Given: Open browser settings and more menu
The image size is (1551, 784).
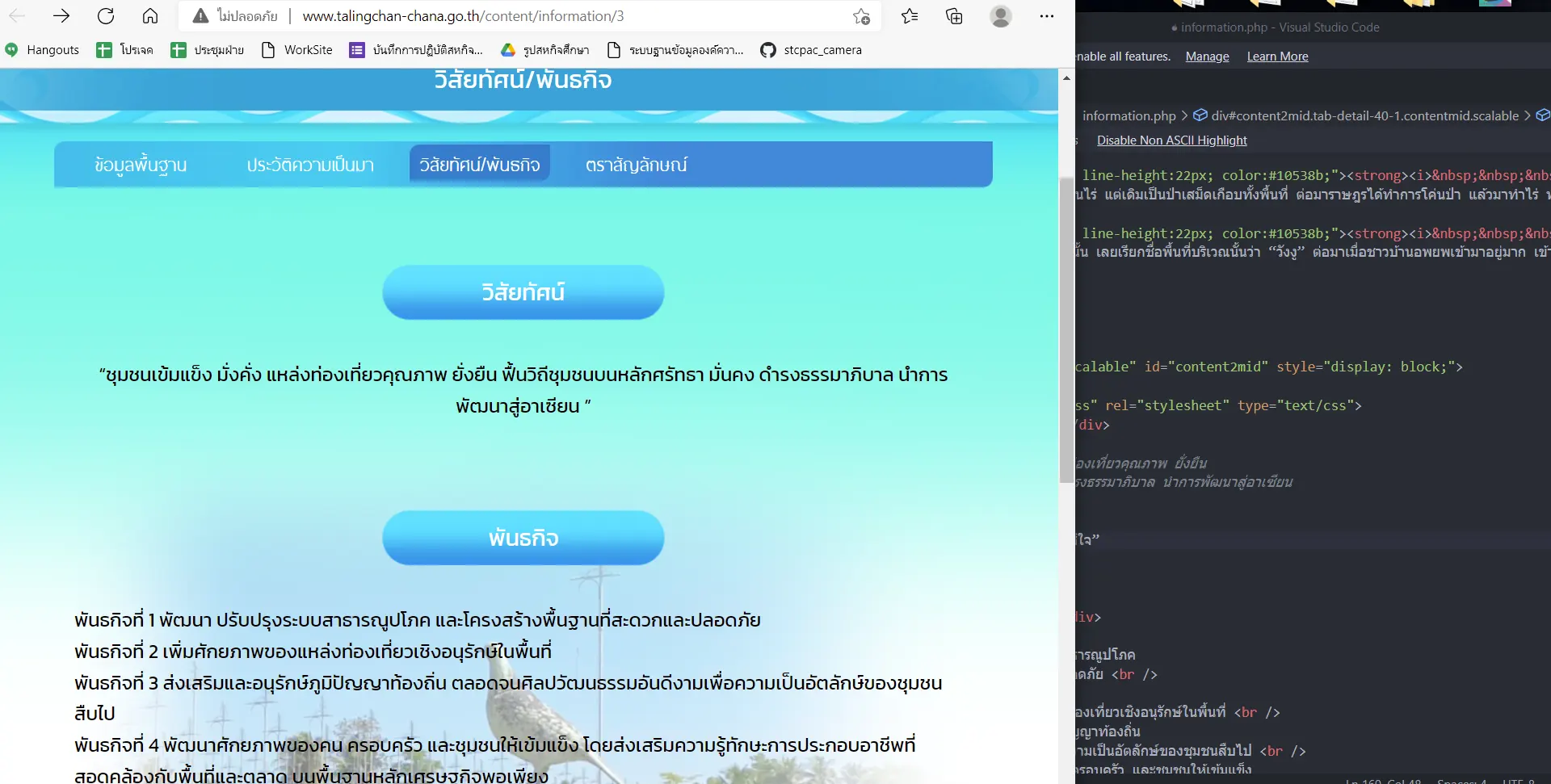Looking at the screenshot, I should [1047, 16].
